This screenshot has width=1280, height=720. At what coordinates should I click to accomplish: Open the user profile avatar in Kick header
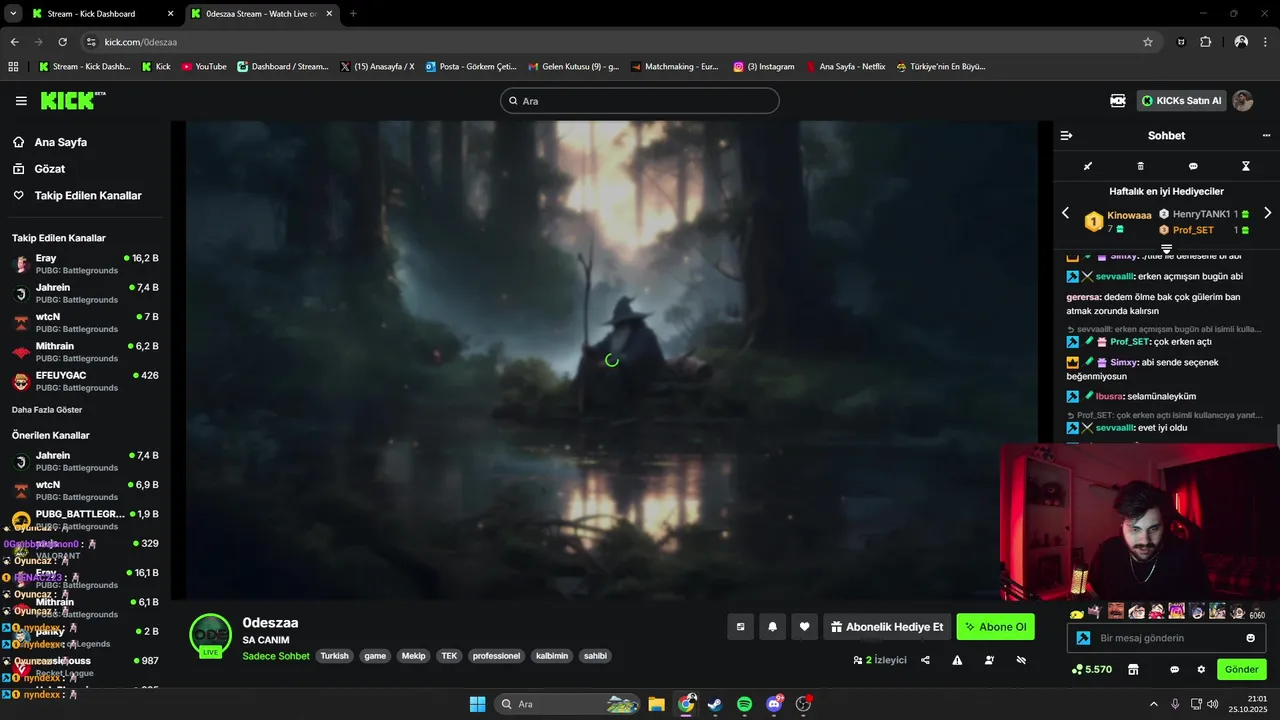(1243, 101)
